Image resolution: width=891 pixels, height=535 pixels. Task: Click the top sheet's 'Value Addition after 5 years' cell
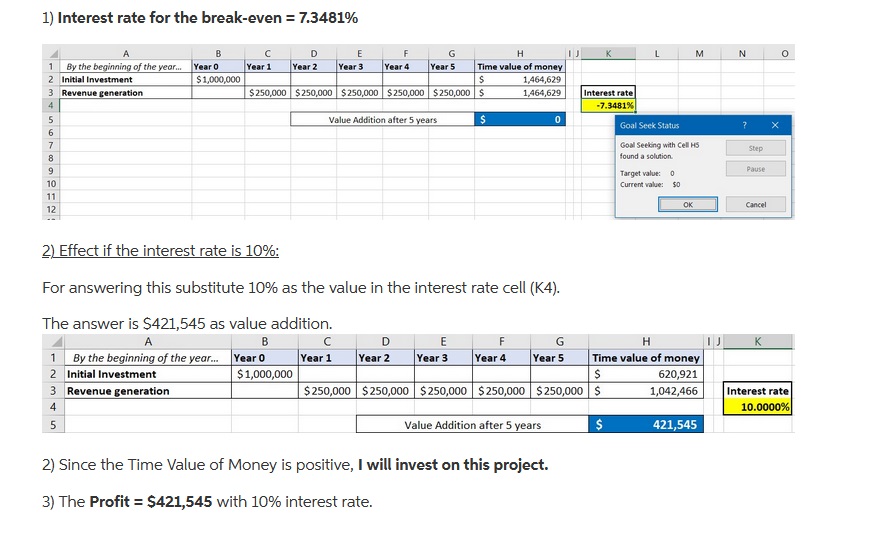(x=382, y=120)
